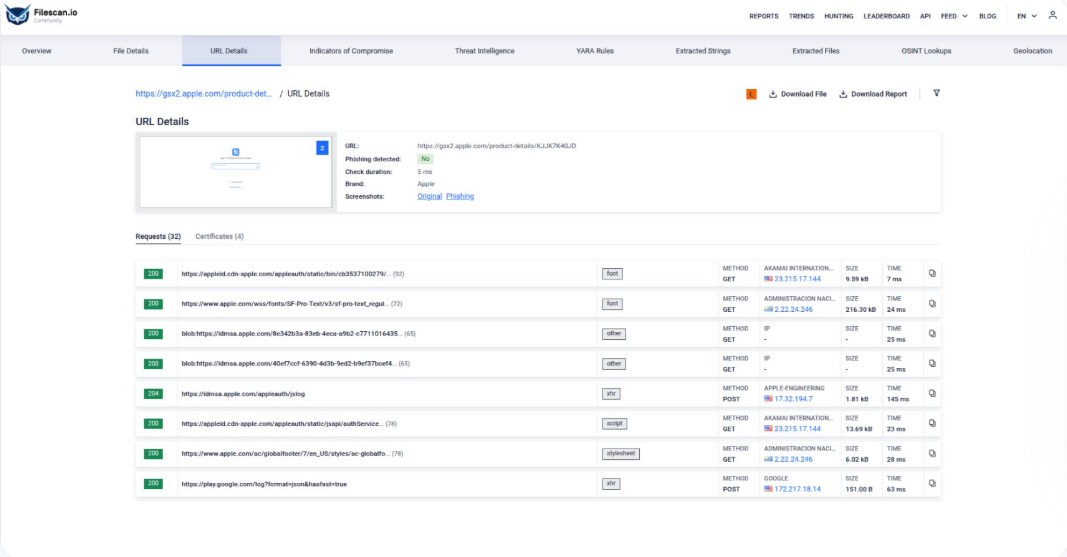The width and height of the screenshot is (1067, 557).
Task: Click the script type tag
Action: click(x=614, y=424)
